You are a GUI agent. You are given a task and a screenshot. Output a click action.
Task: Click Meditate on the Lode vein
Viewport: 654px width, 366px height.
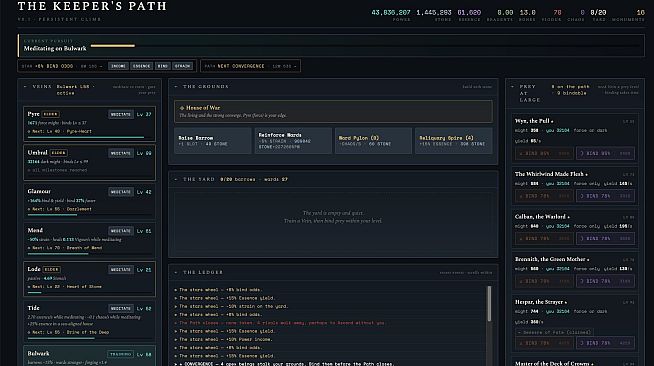[121, 270]
